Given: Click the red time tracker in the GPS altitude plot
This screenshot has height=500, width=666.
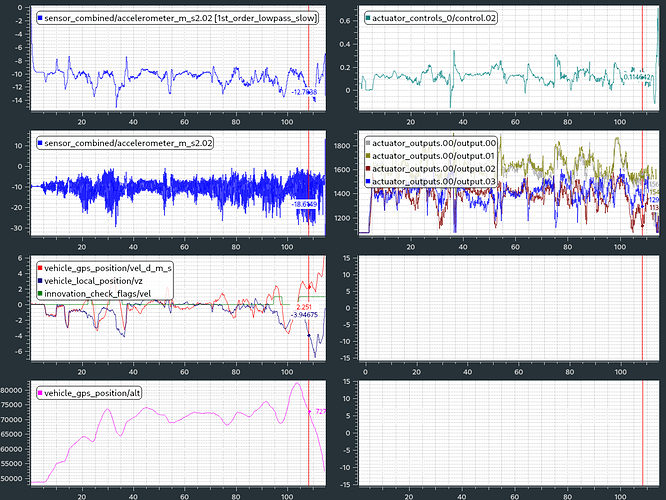Looking at the screenshot, I should (x=309, y=433).
